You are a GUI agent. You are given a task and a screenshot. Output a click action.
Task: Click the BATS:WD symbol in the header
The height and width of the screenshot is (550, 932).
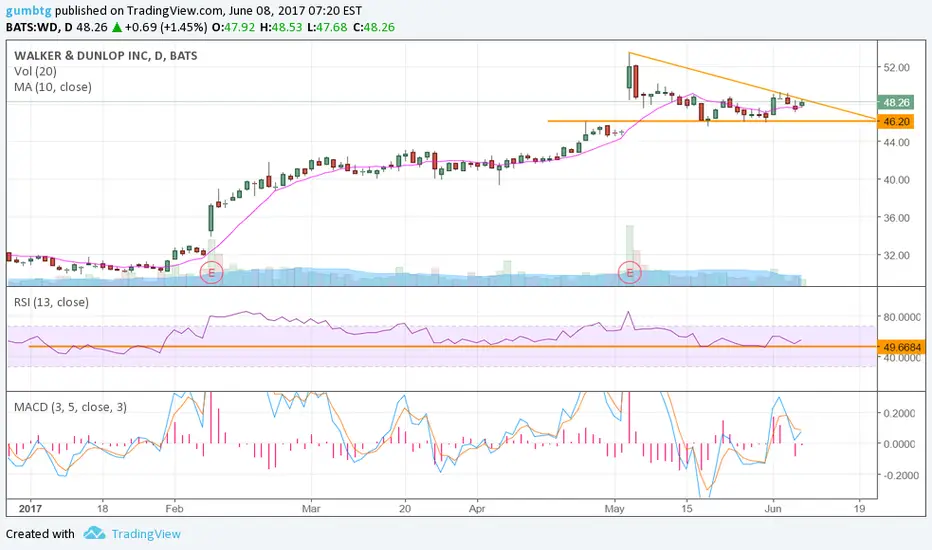pyautogui.click(x=31, y=27)
